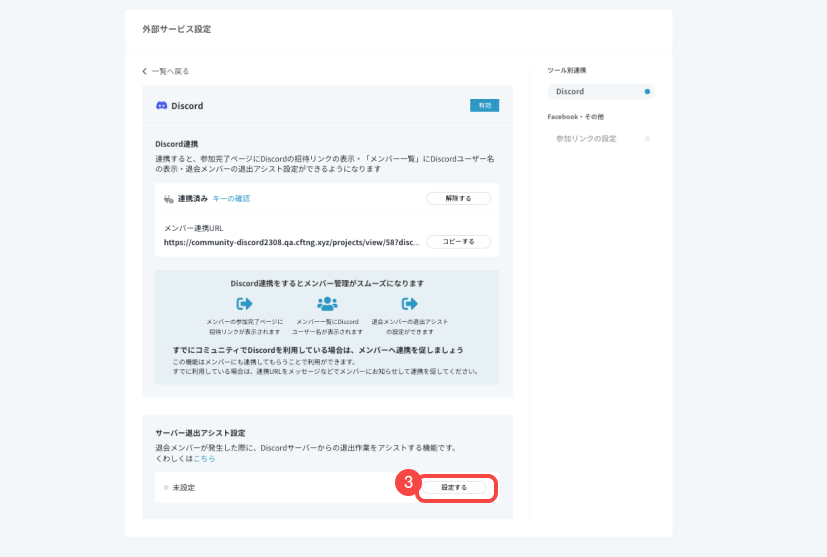Viewport: 827px width, 557px height.
Task: Click the back chevron arrow before 一覧へ戻る
Action: [145, 72]
